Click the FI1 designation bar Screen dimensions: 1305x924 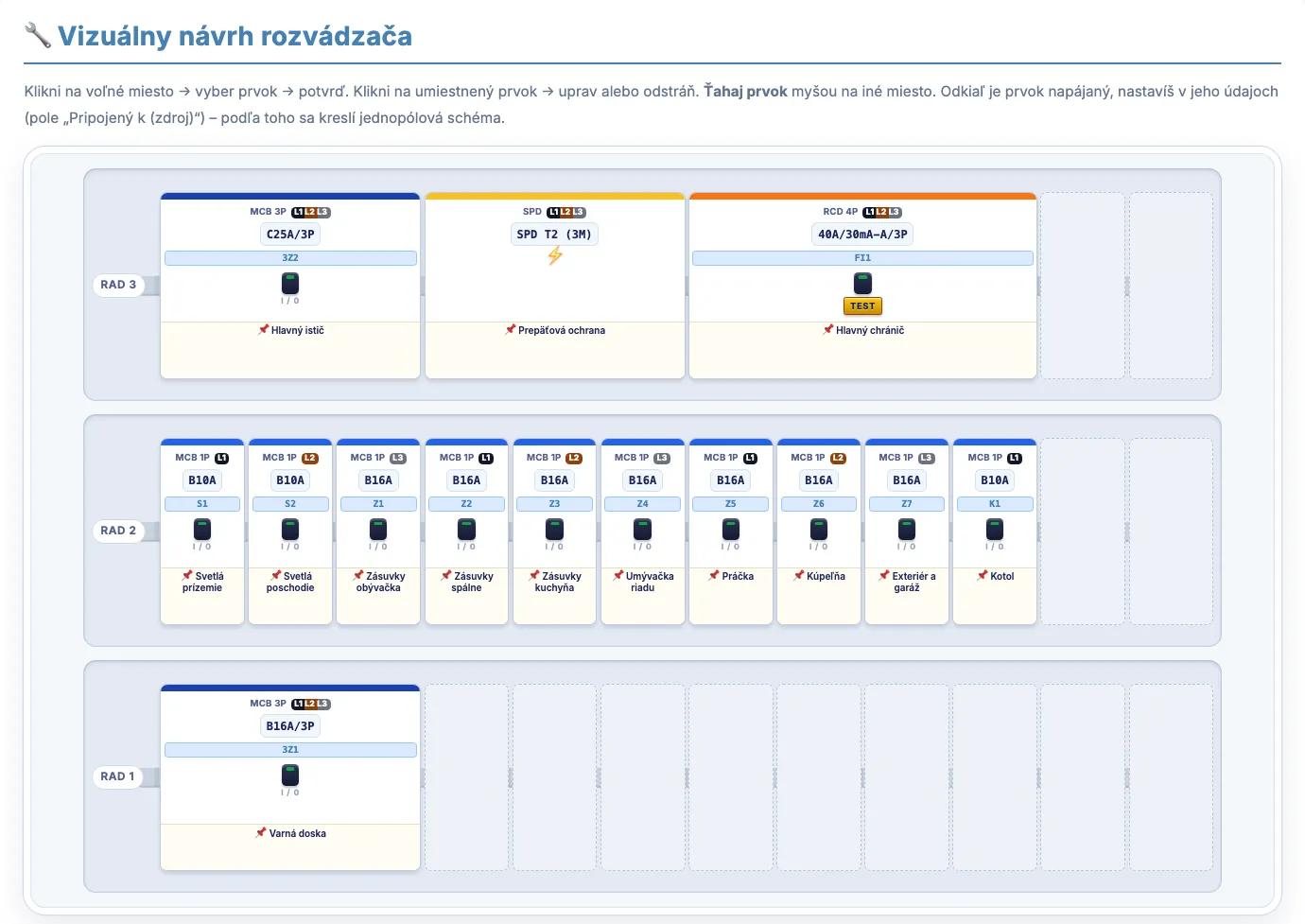pyautogui.click(x=862, y=258)
